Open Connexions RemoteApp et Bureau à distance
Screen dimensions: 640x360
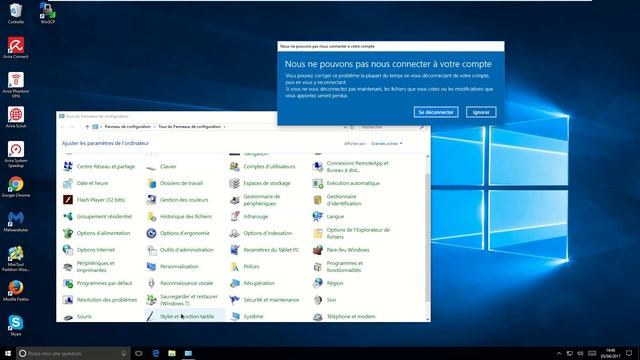(x=351, y=167)
